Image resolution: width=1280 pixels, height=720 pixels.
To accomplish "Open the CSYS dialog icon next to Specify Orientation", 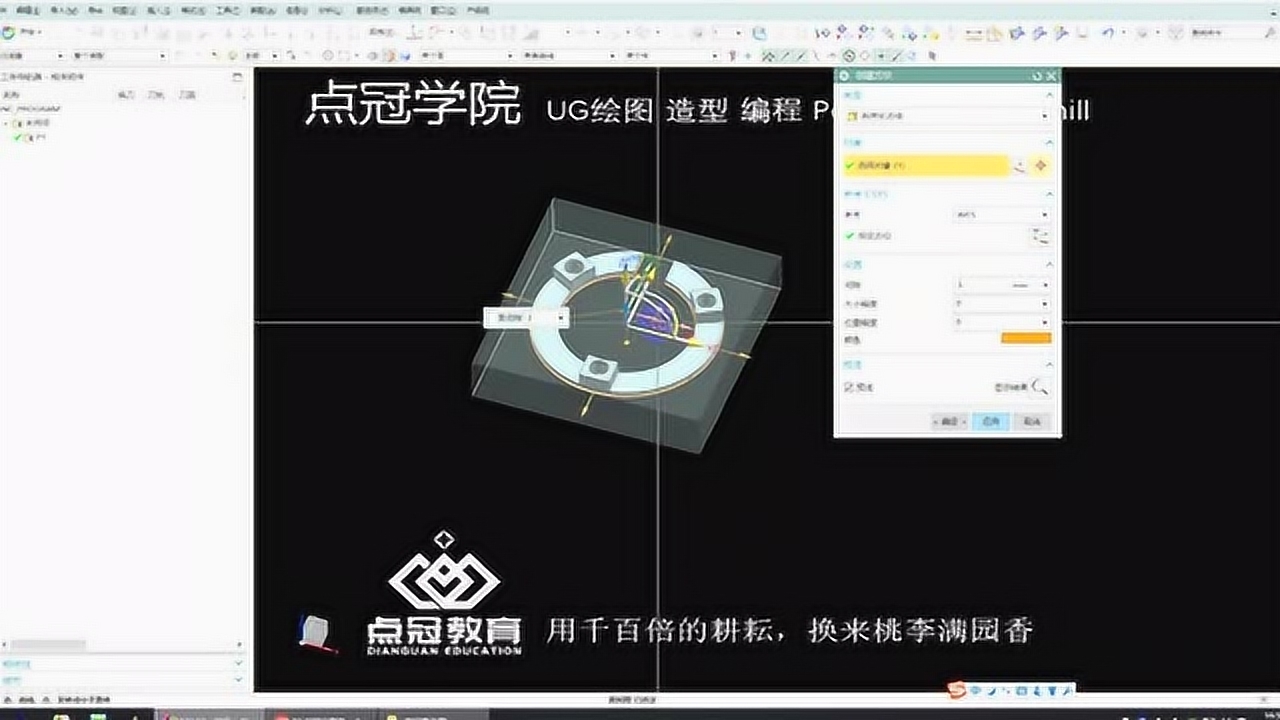I will pyautogui.click(x=1041, y=236).
